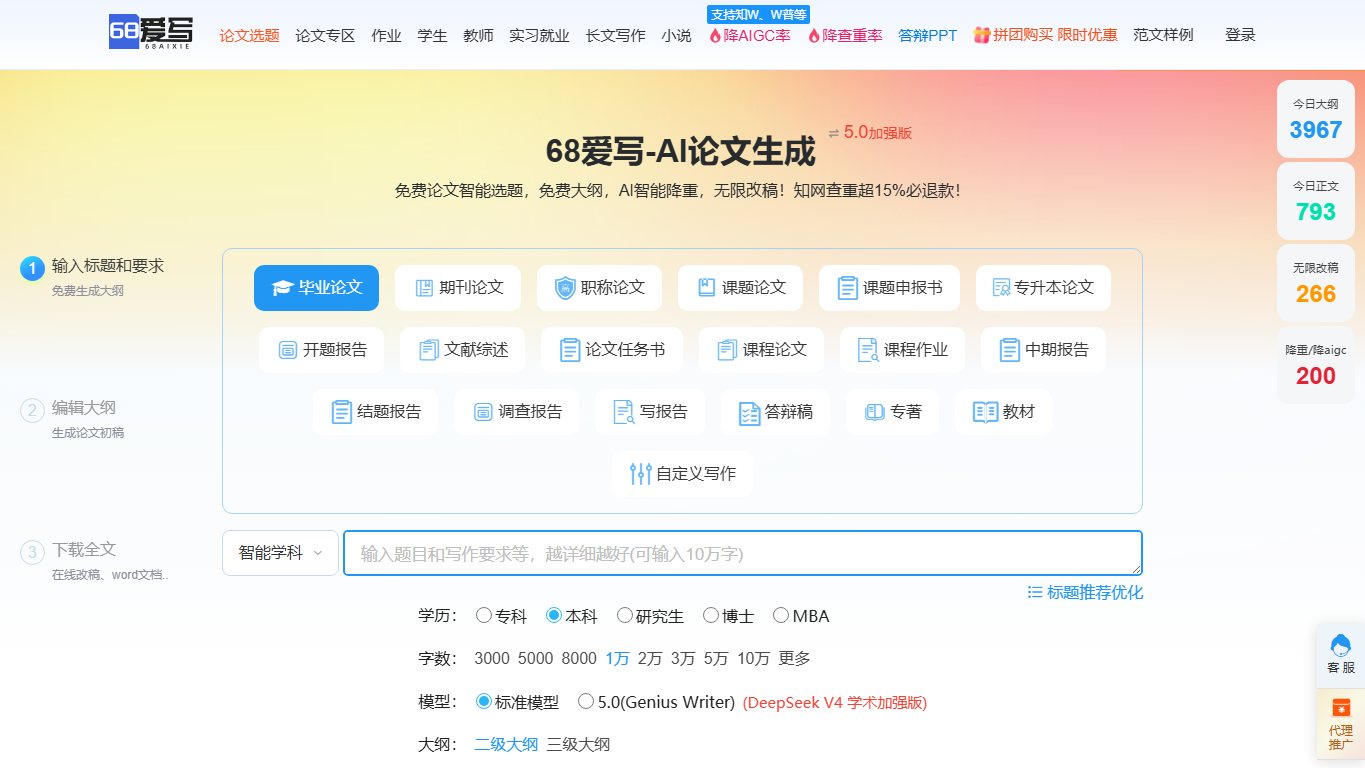Expand the 更多 word count options
Image resolution: width=1365 pixels, height=768 pixels.
795,658
